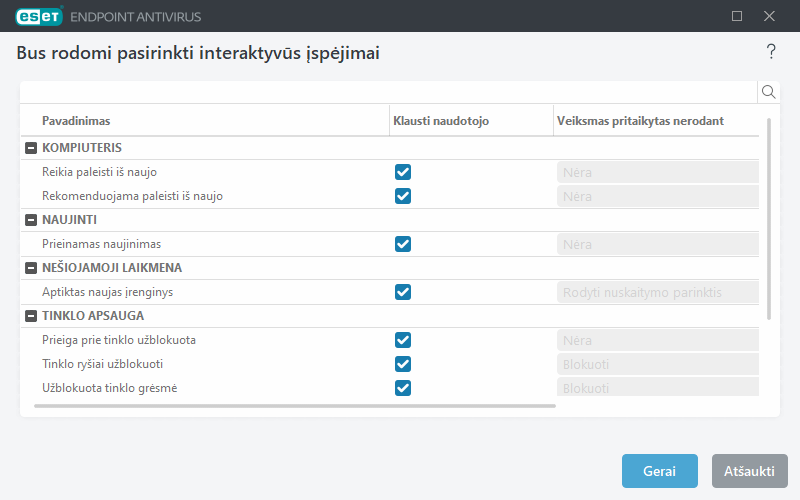Click the search input field
Screen dimensions: 800x500
(389, 92)
